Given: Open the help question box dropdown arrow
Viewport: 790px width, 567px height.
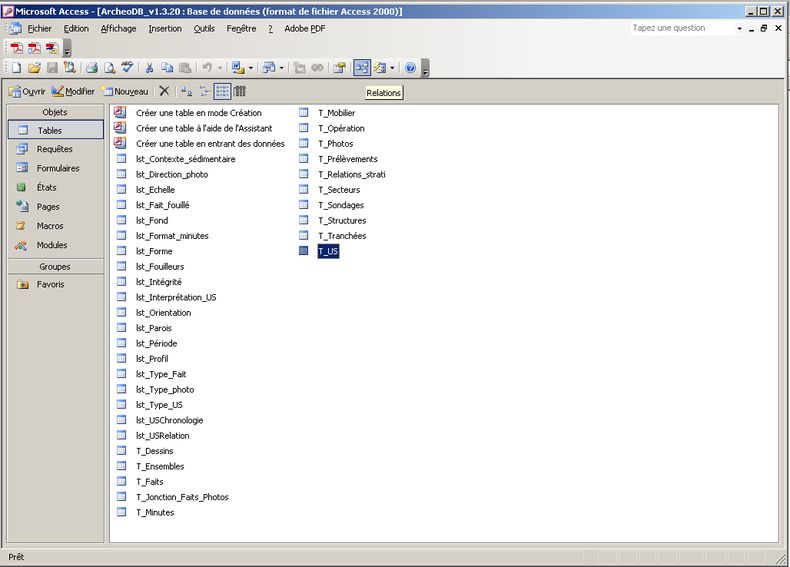Looking at the screenshot, I should click(x=739, y=29).
